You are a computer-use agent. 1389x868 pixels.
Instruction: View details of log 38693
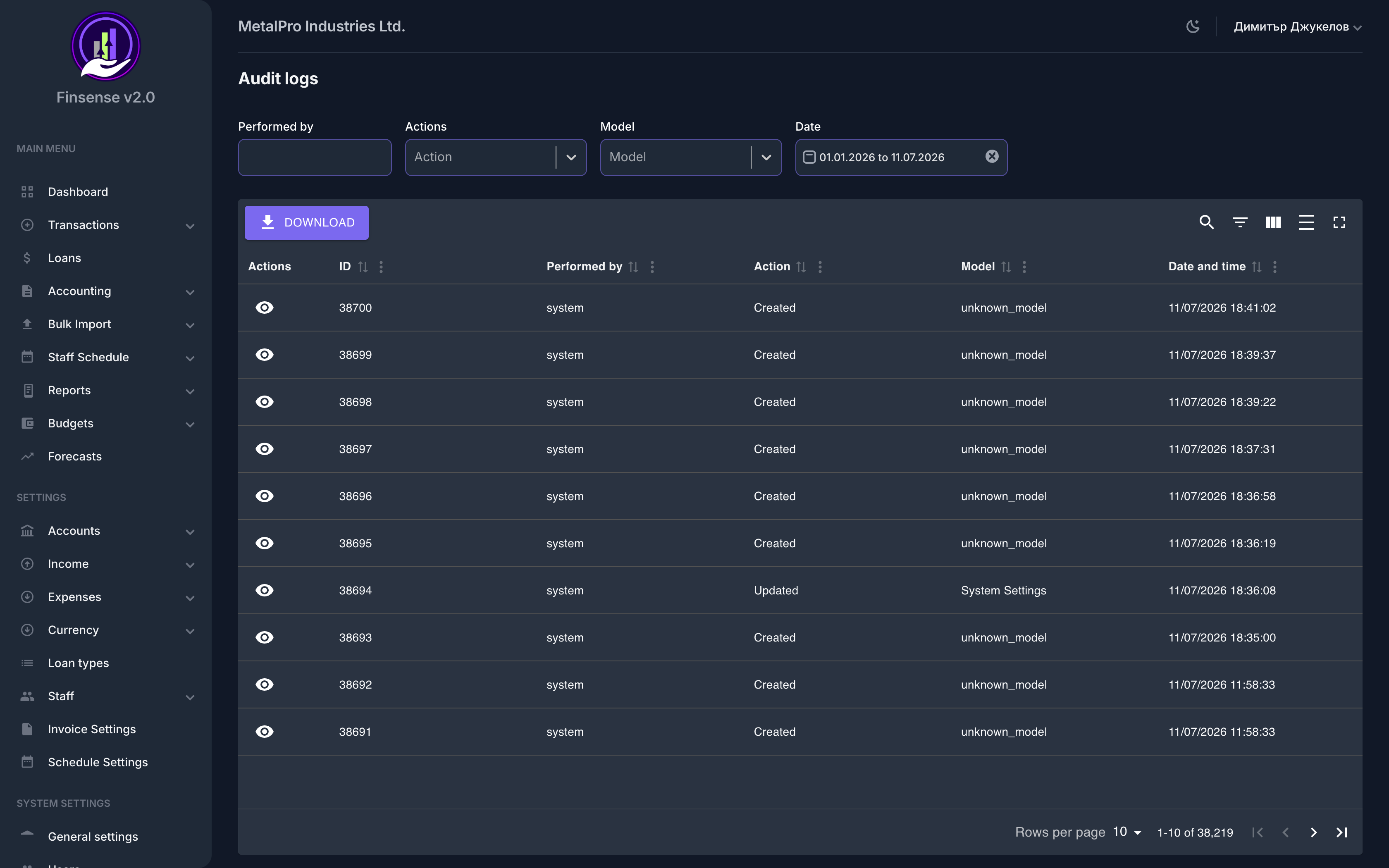pyautogui.click(x=264, y=637)
